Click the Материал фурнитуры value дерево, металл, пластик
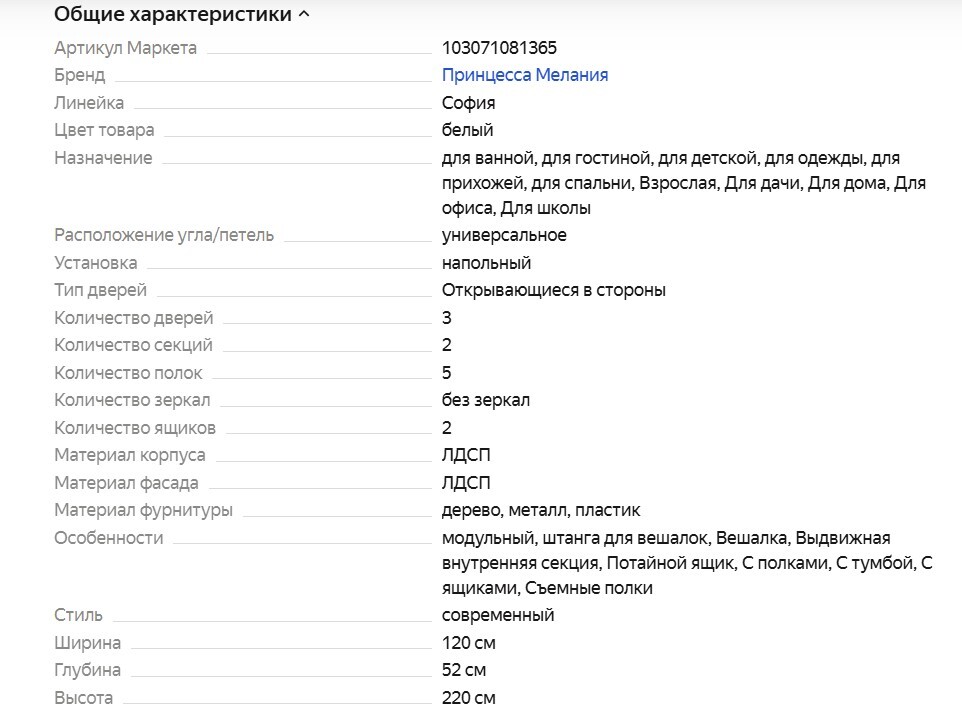Viewport: 962px width, 705px height. pos(540,510)
